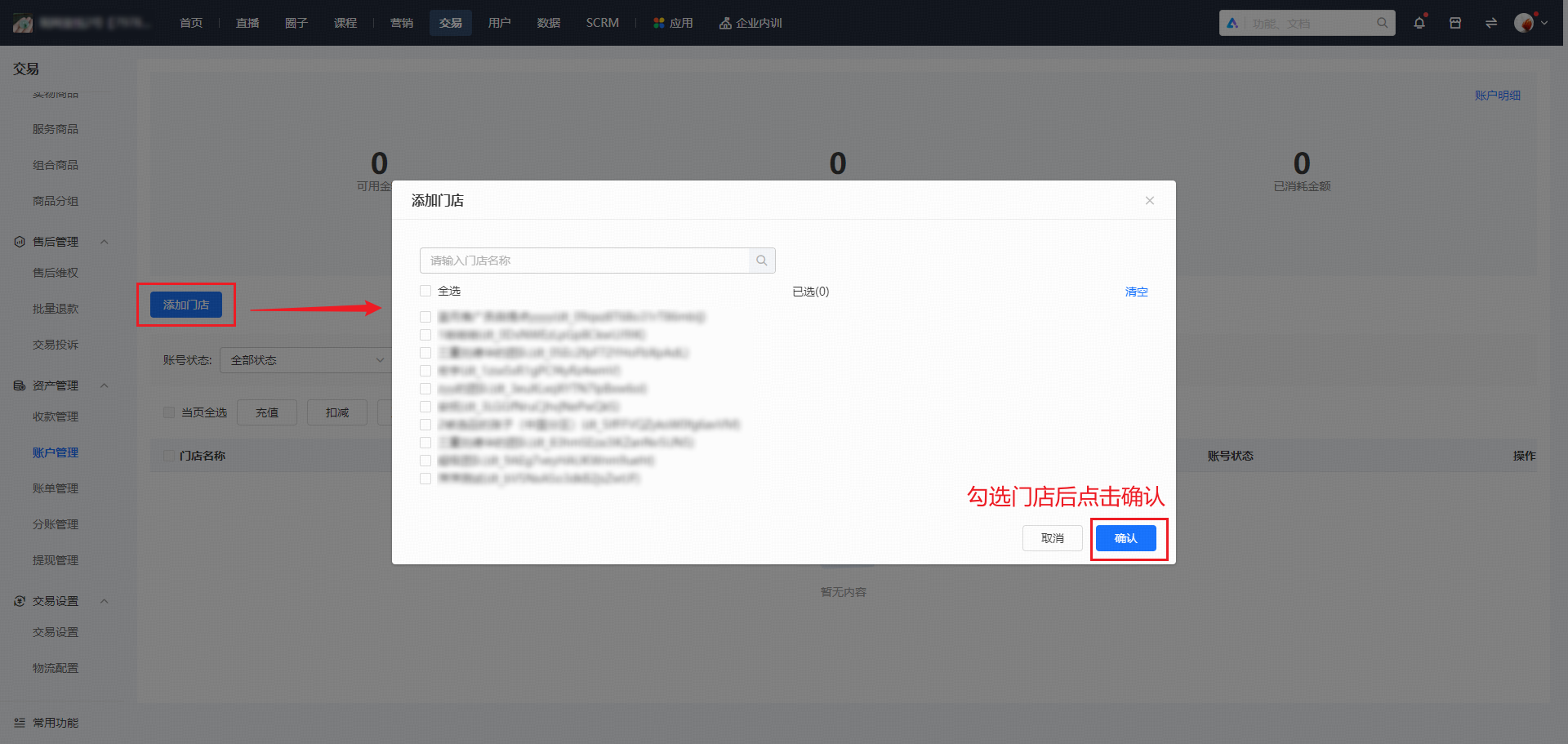Select 商品分组 in sidebar
1568x744 pixels.
[56, 201]
